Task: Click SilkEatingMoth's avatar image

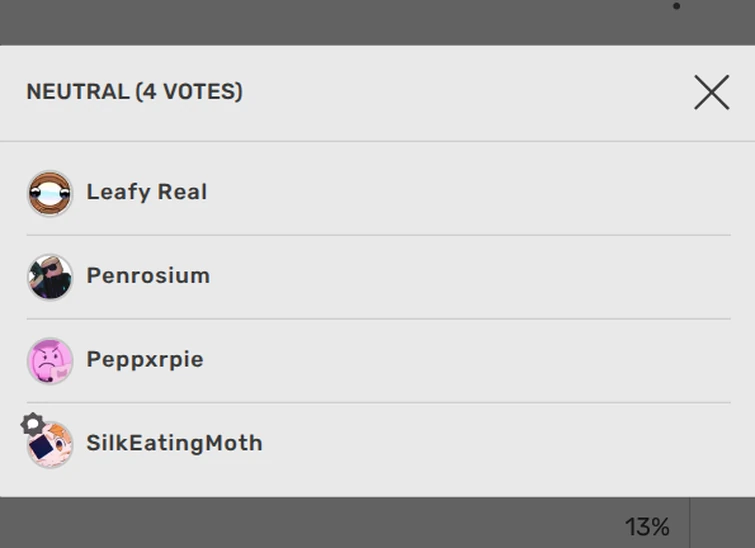Action: click(x=52, y=446)
